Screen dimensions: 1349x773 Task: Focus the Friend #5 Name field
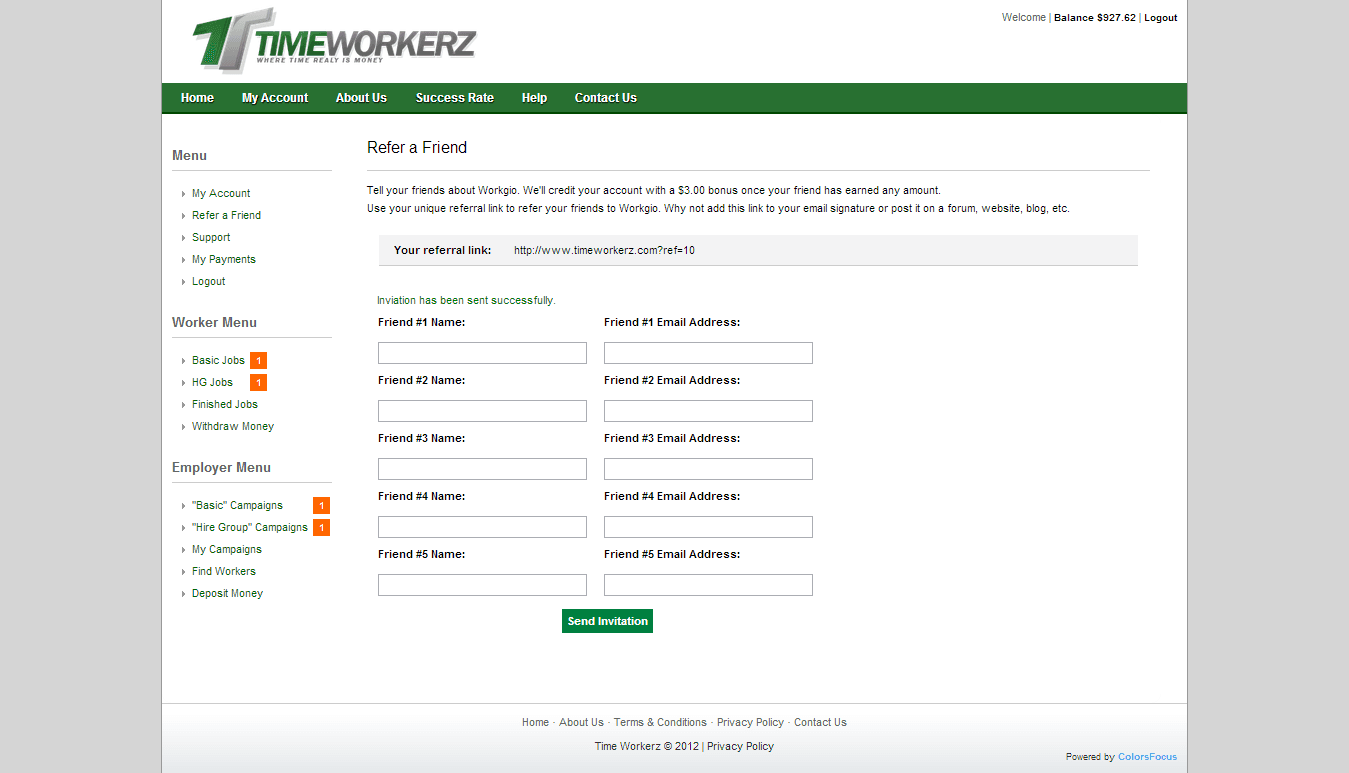tap(482, 585)
